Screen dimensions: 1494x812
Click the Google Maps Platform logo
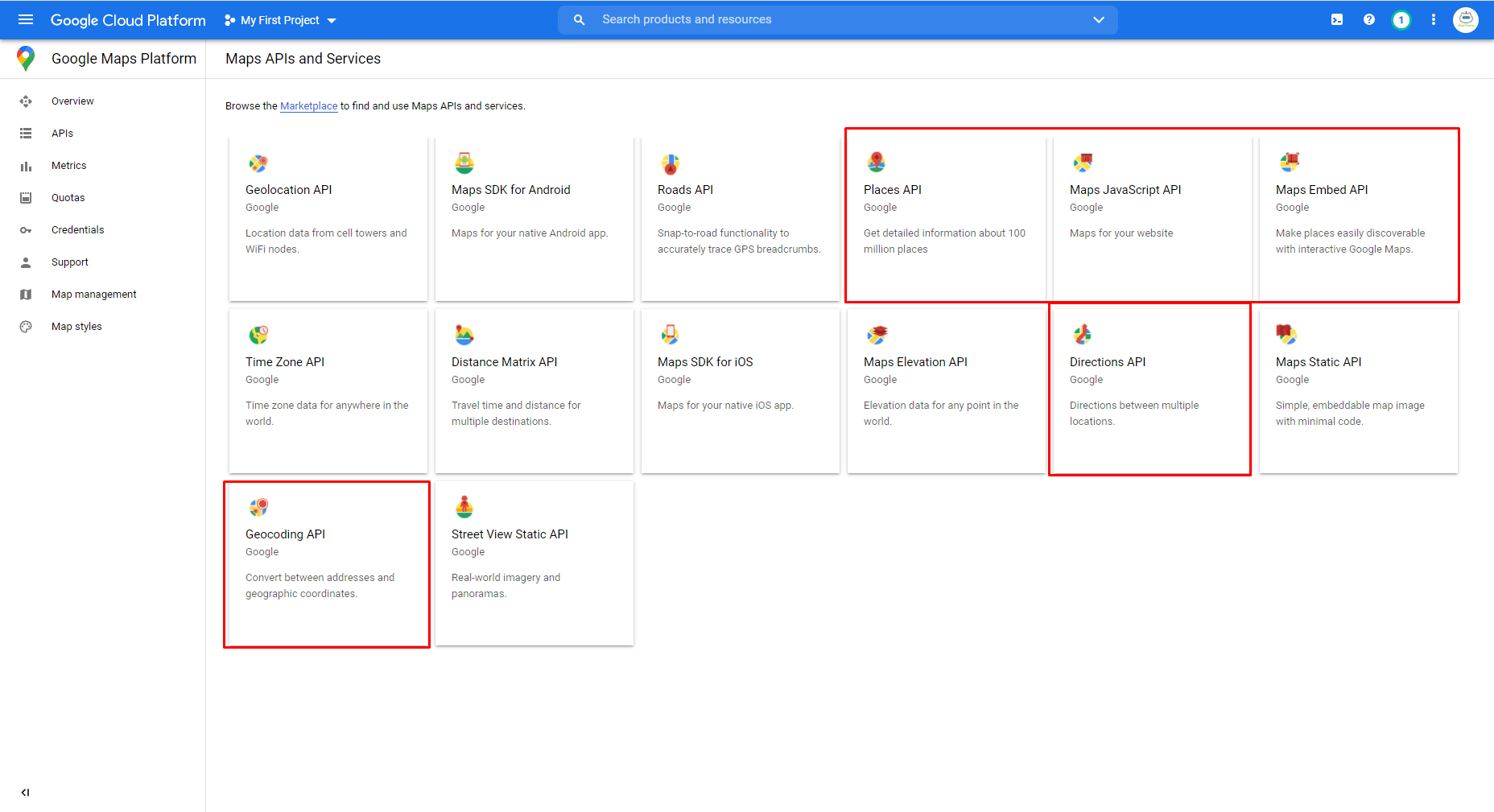tap(26, 58)
